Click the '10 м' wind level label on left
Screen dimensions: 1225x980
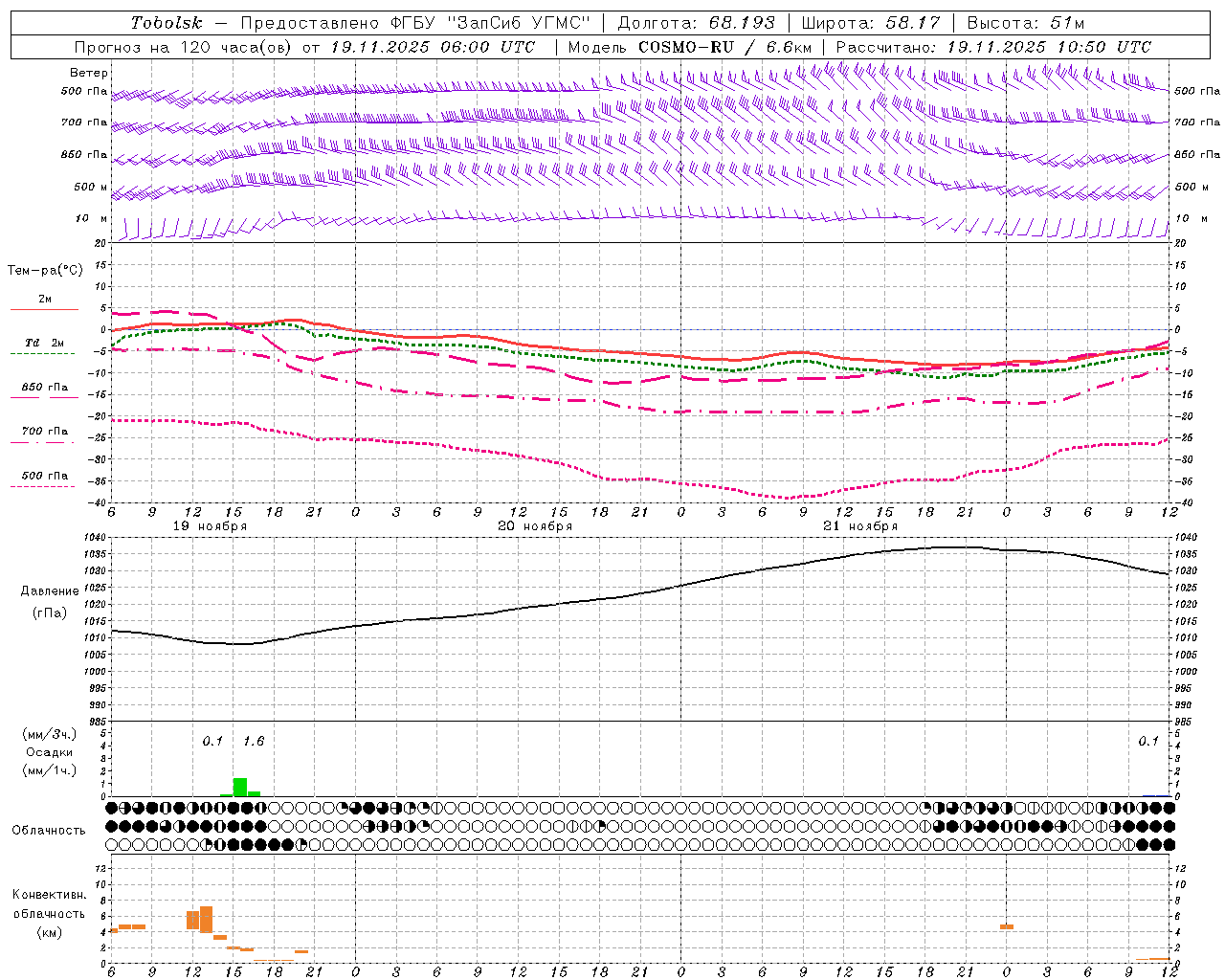[x=91, y=218]
